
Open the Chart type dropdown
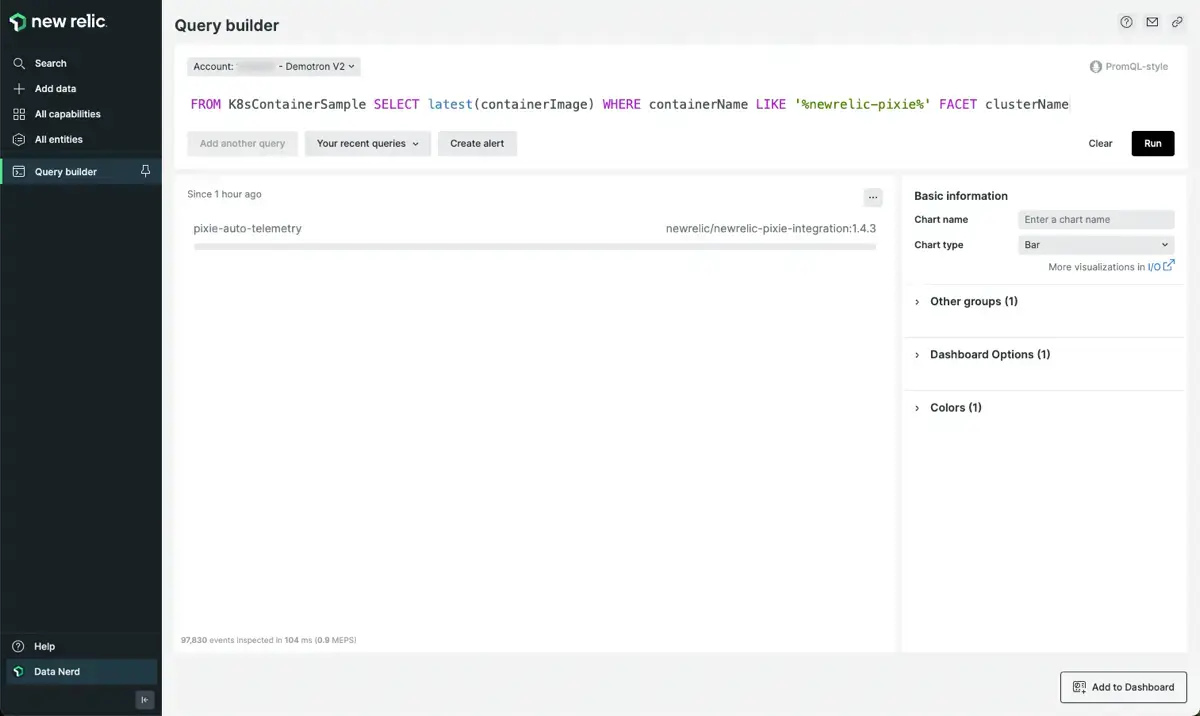1095,245
